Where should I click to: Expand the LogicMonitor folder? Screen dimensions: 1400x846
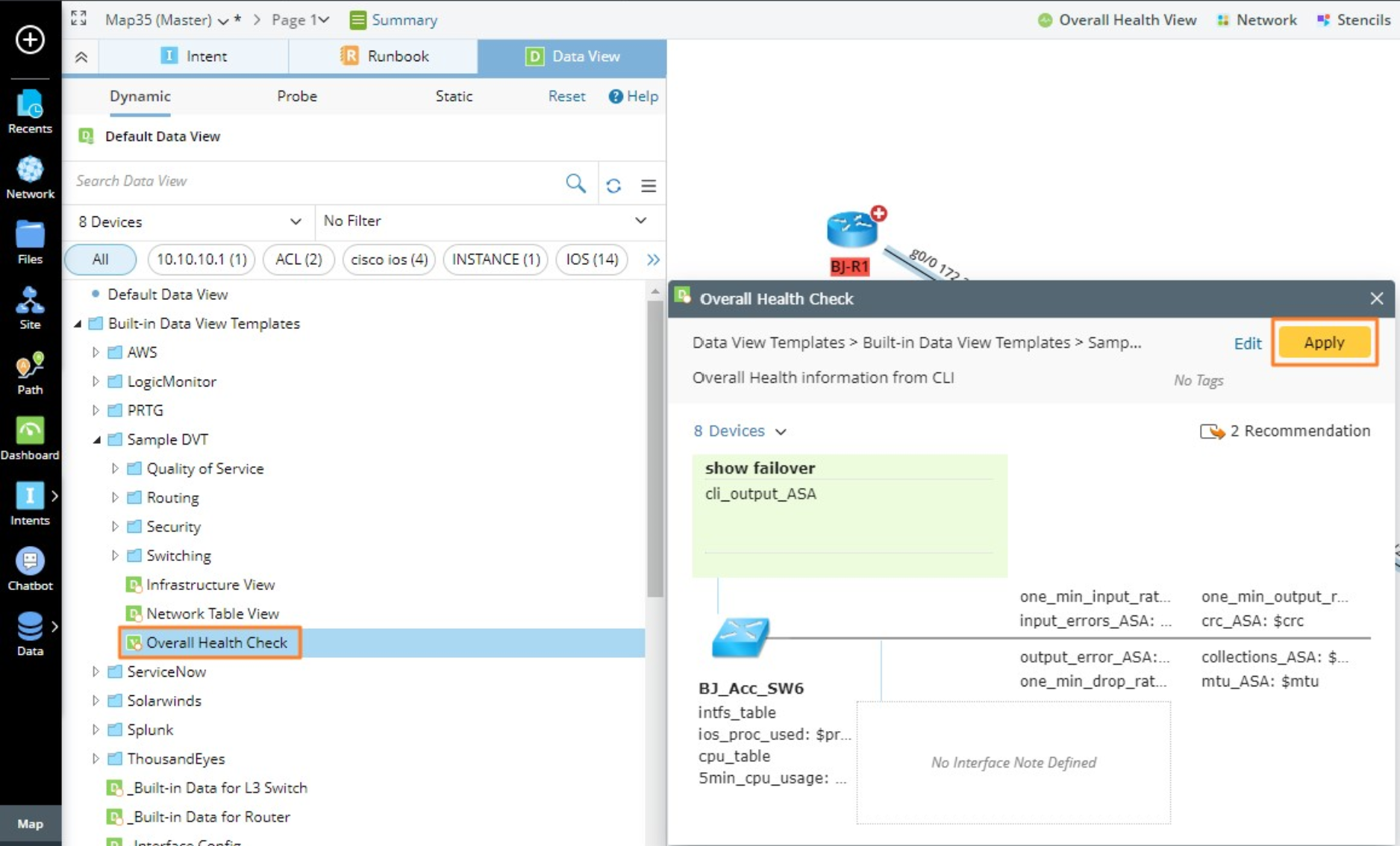tap(96, 381)
